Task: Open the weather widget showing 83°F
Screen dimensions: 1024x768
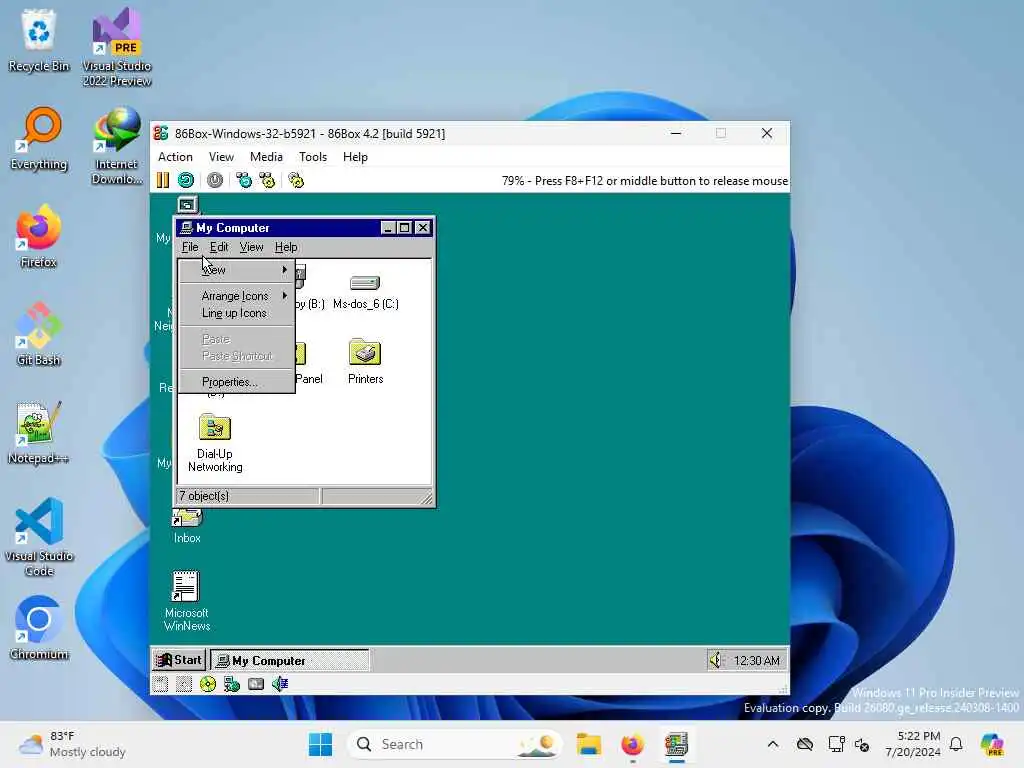Action: [72, 744]
